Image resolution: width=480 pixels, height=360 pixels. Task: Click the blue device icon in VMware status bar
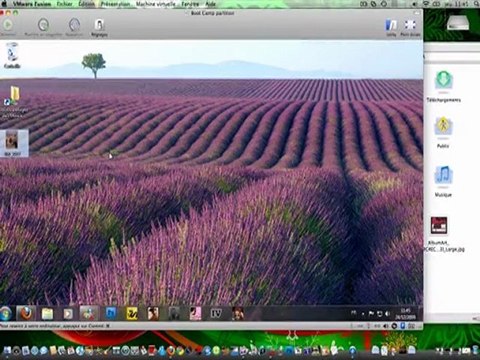pyautogui.click(x=403, y=326)
